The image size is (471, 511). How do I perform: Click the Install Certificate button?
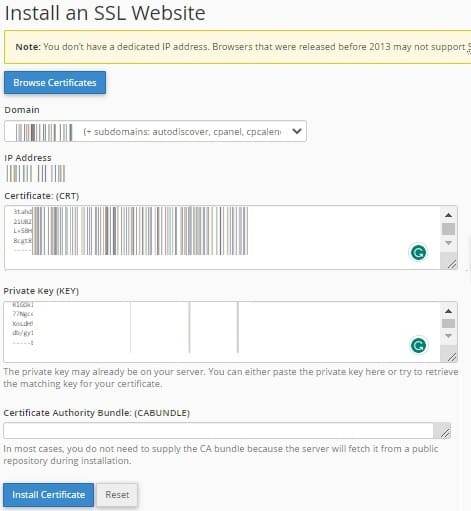(x=49, y=495)
